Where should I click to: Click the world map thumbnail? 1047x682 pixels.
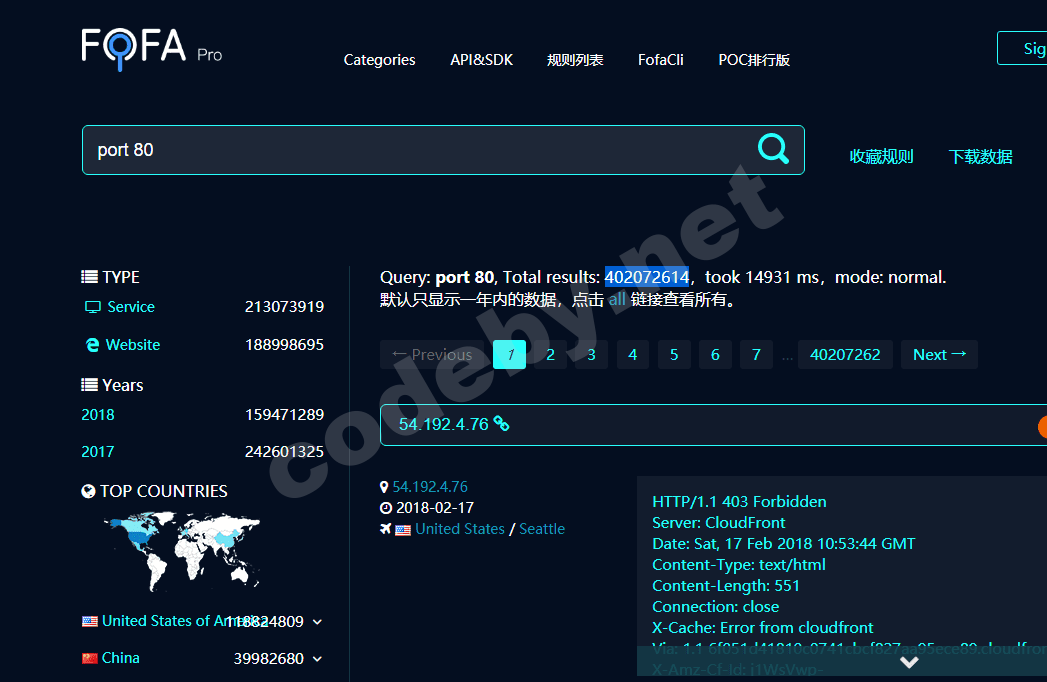[181, 552]
